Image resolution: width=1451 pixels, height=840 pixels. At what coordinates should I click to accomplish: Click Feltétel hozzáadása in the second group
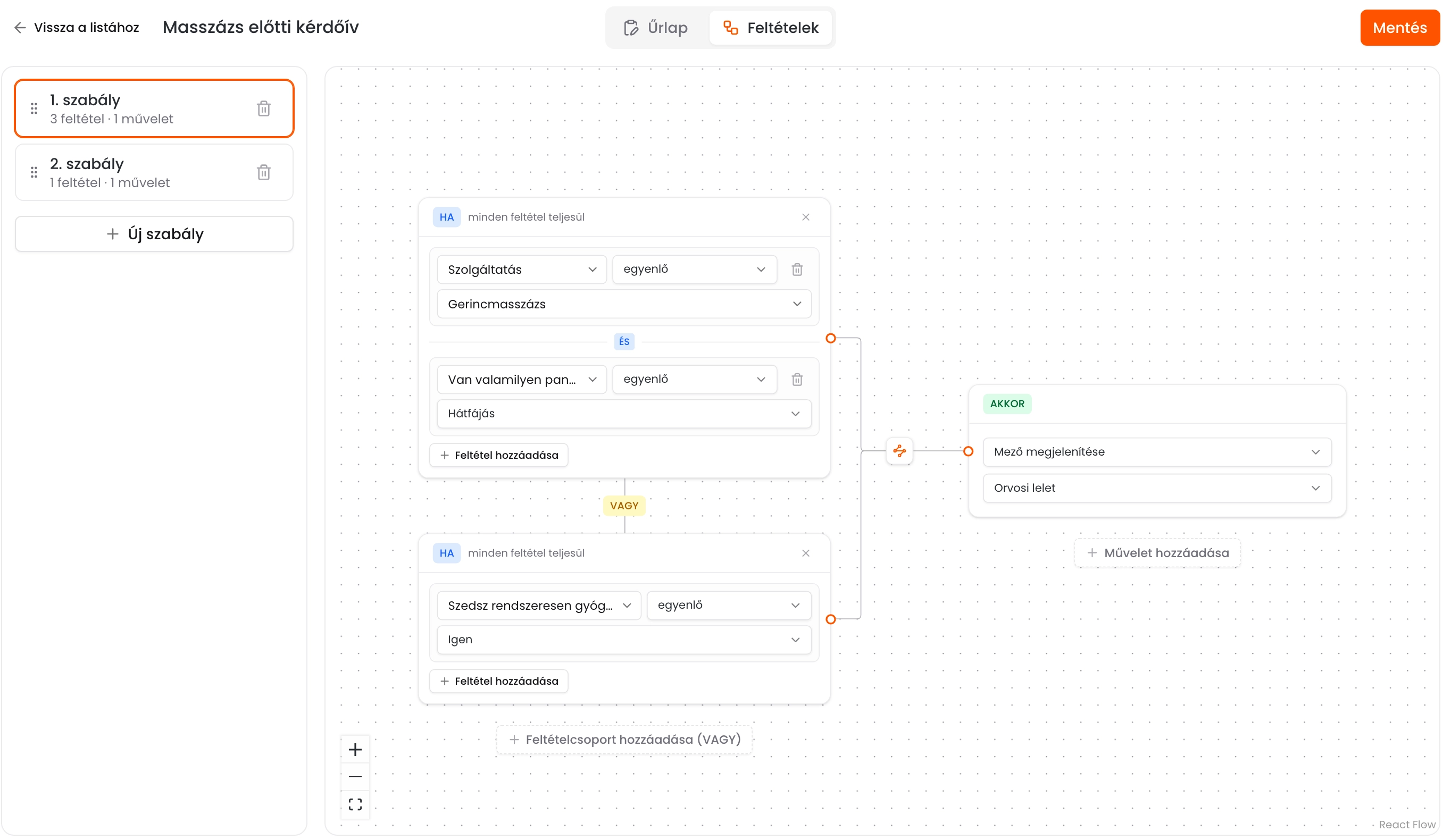click(x=498, y=681)
